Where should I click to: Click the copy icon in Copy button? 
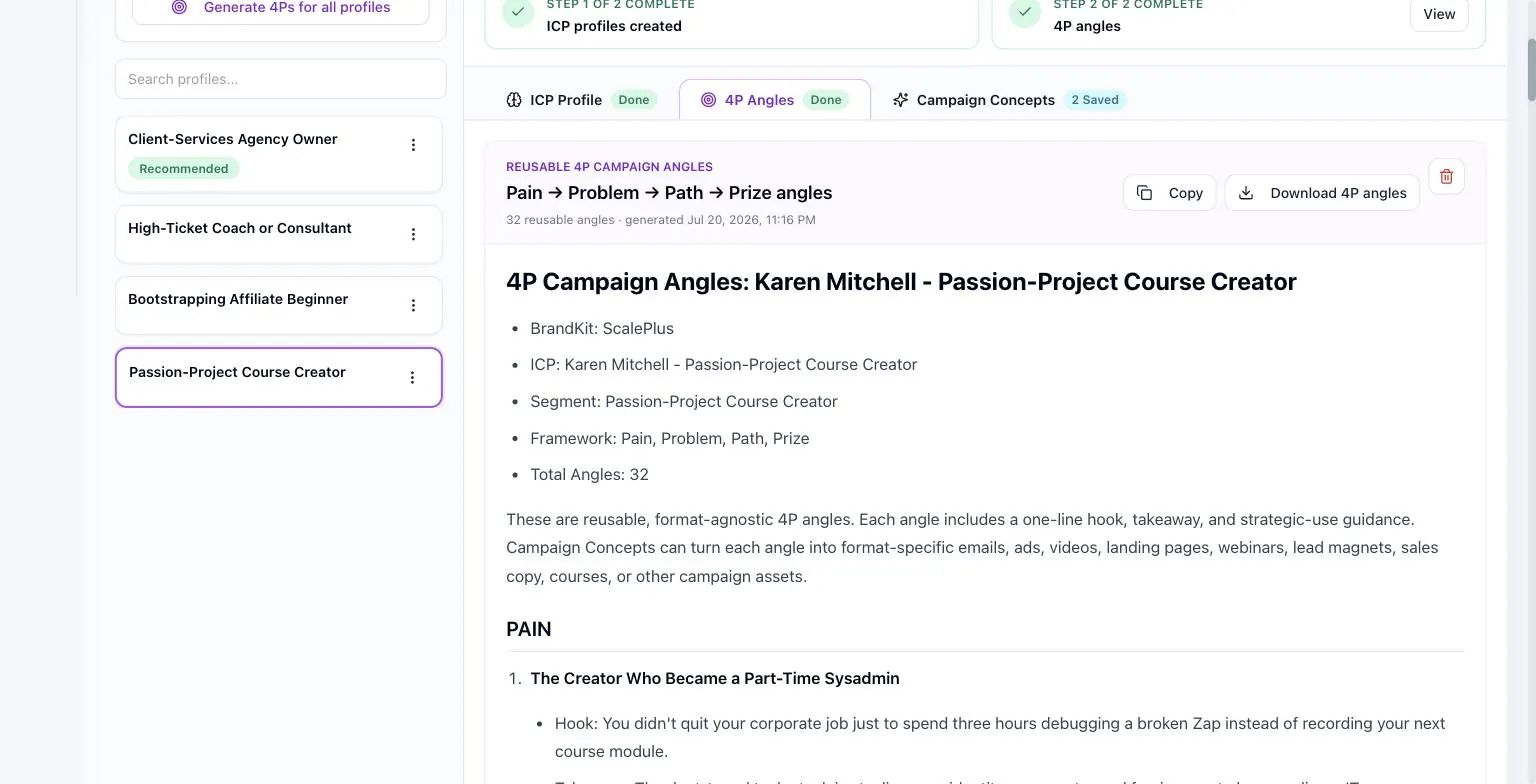(1144, 193)
